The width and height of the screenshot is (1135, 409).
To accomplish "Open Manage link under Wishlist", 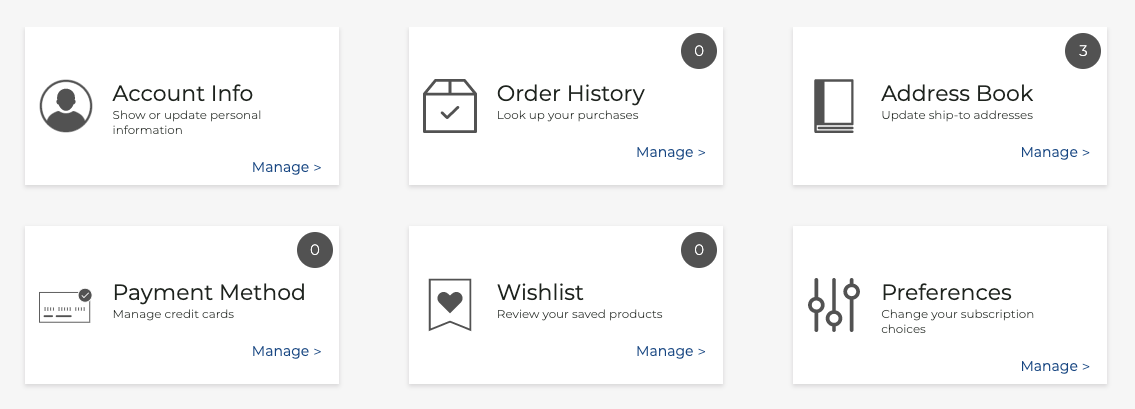I will [670, 351].
